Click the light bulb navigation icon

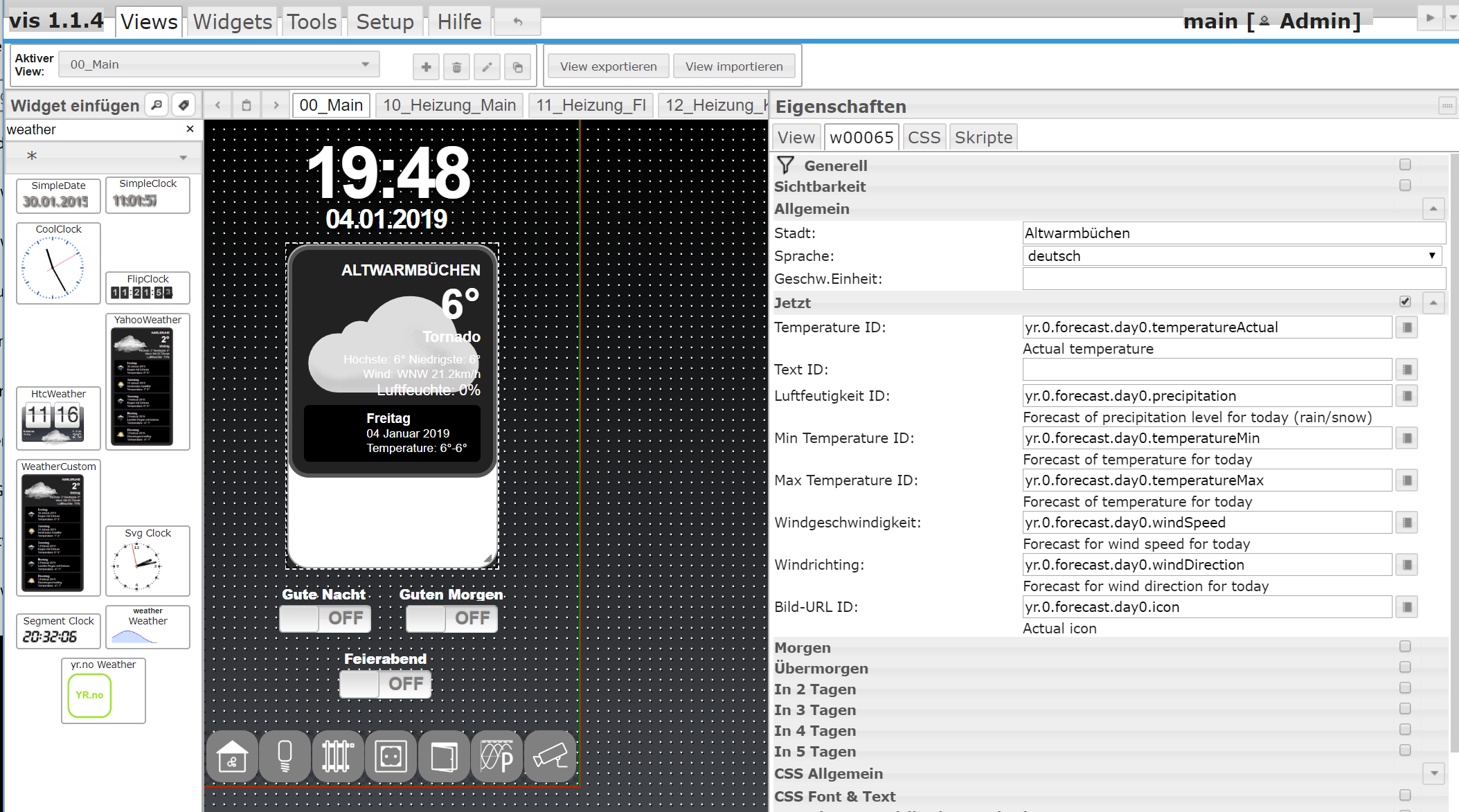[285, 757]
